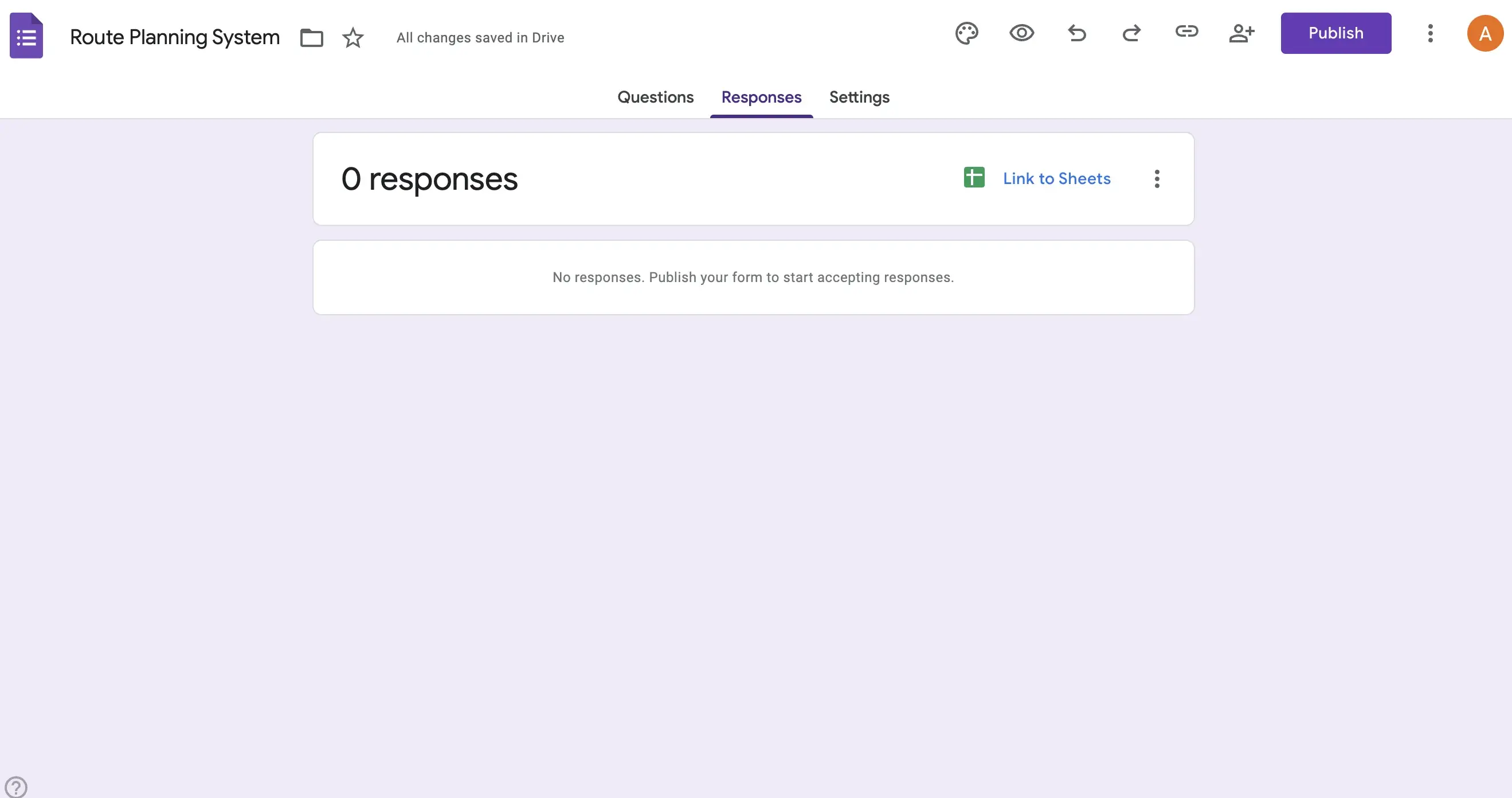This screenshot has width=1512, height=798.
Task: Open the top-right more options menu
Action: point(1431,33)
